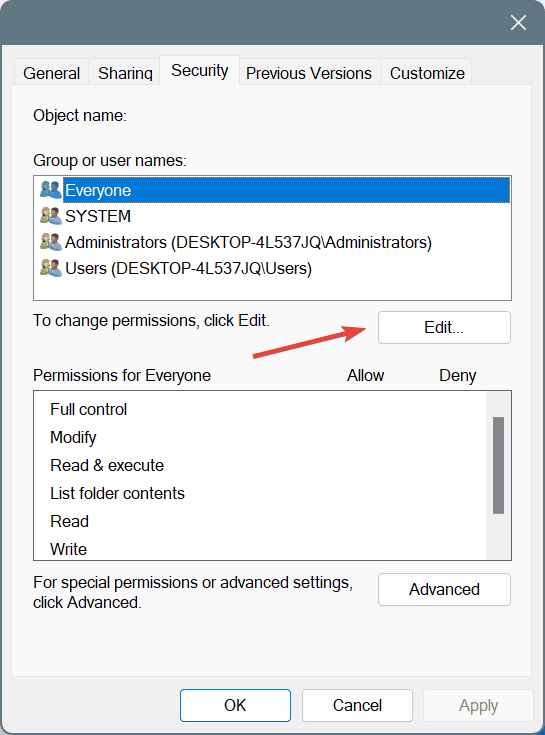Screen dimensions: 545x735
Task: Click the Administrators group icon
Action: (x=51, y=242)
